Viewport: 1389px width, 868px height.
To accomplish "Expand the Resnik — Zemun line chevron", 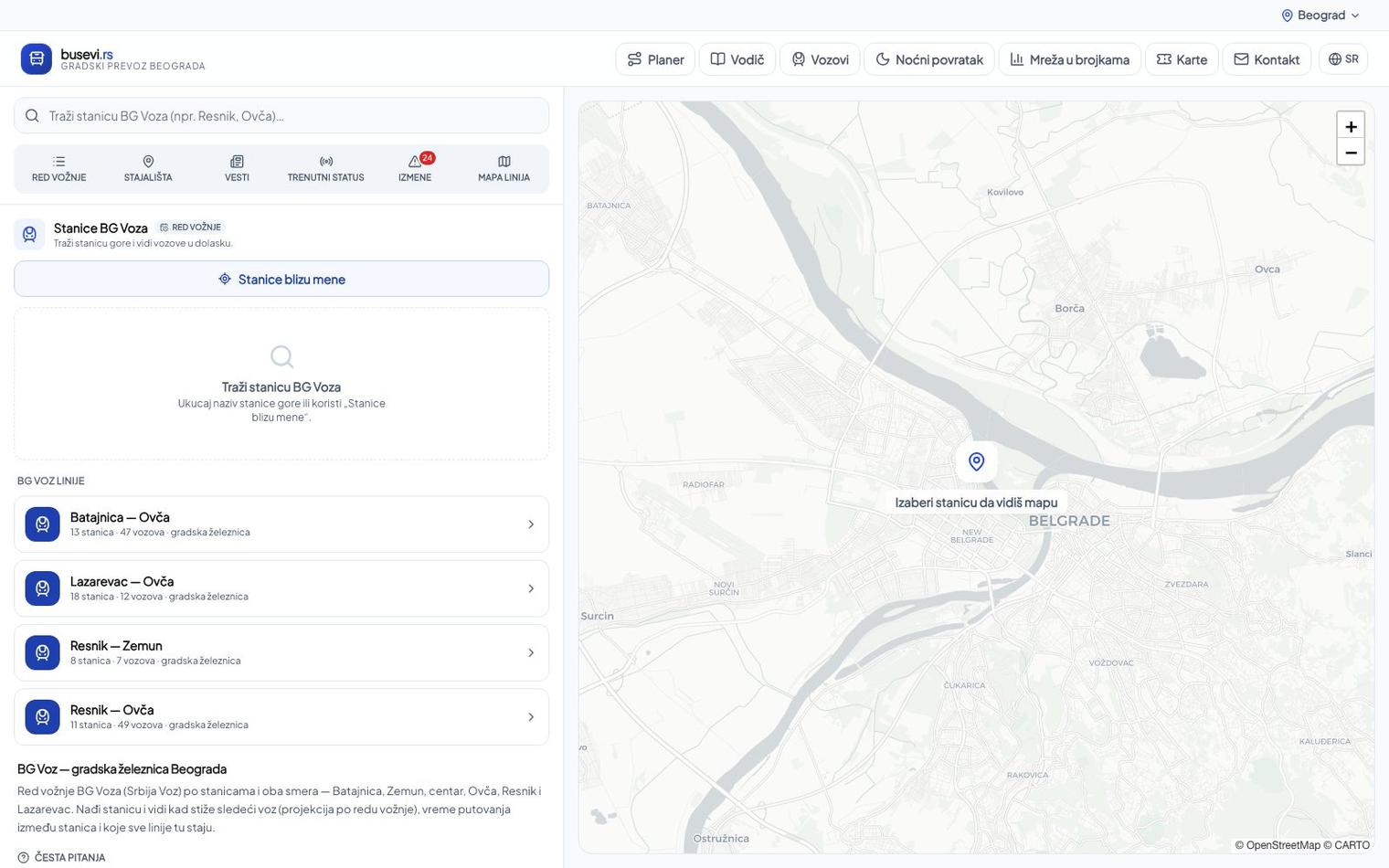I will coord(531,652).
